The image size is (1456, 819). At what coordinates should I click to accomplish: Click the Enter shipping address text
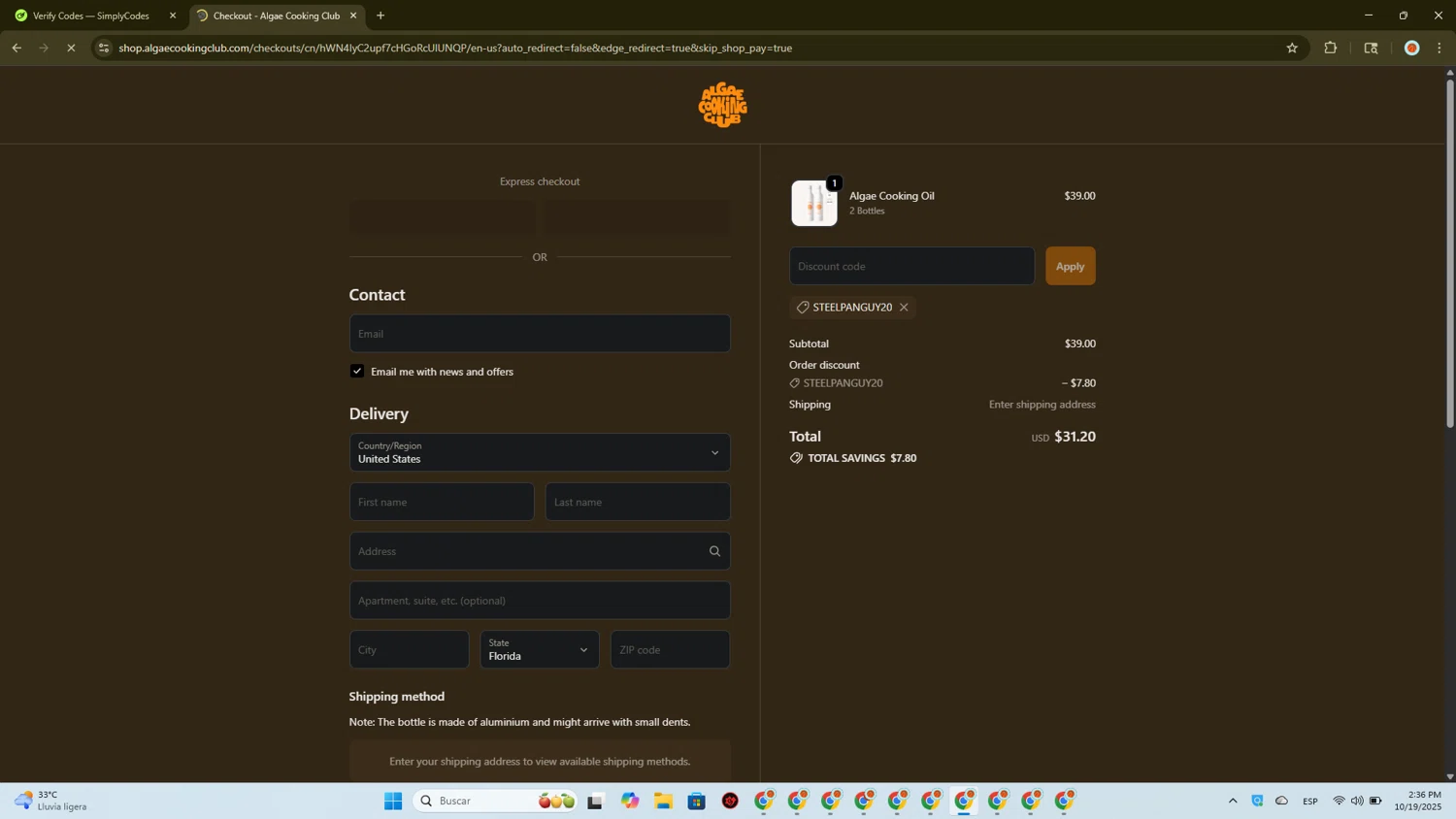1042,405
